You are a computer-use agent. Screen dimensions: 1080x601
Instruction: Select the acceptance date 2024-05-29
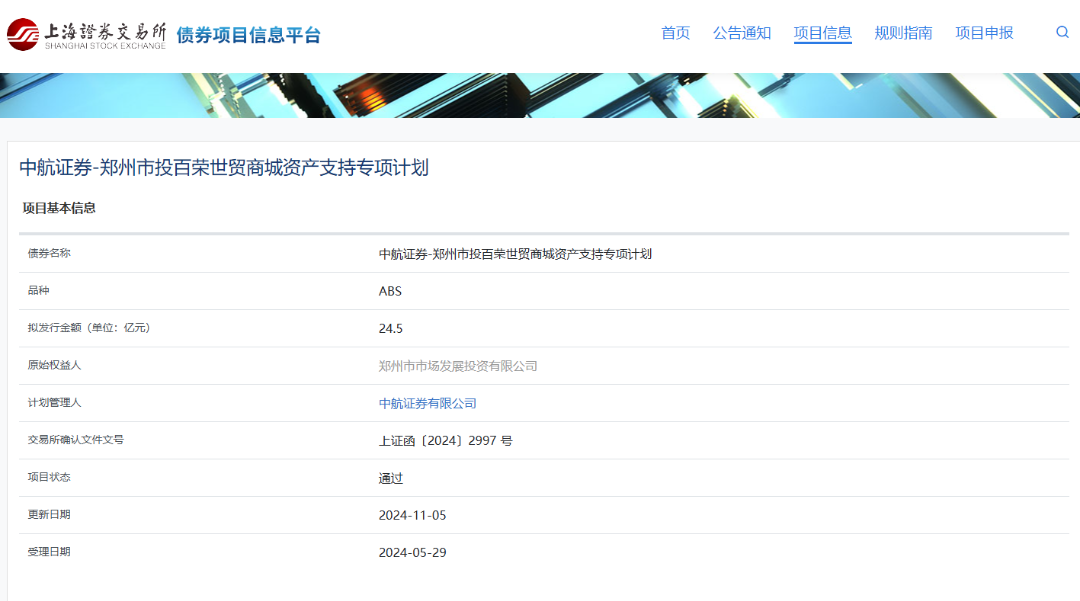412,552
